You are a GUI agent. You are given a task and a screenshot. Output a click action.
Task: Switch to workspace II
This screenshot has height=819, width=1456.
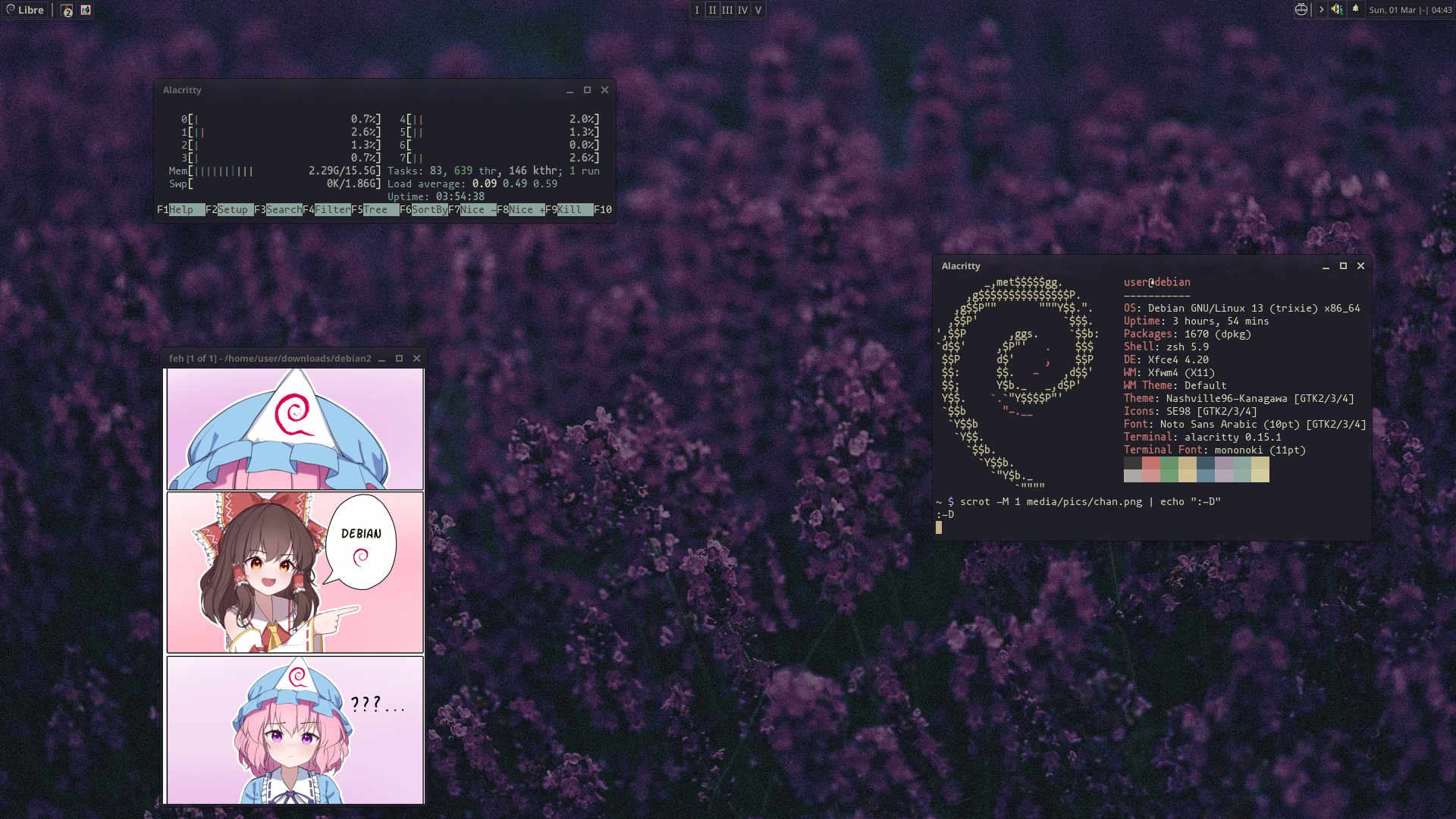tap(712, 10)
